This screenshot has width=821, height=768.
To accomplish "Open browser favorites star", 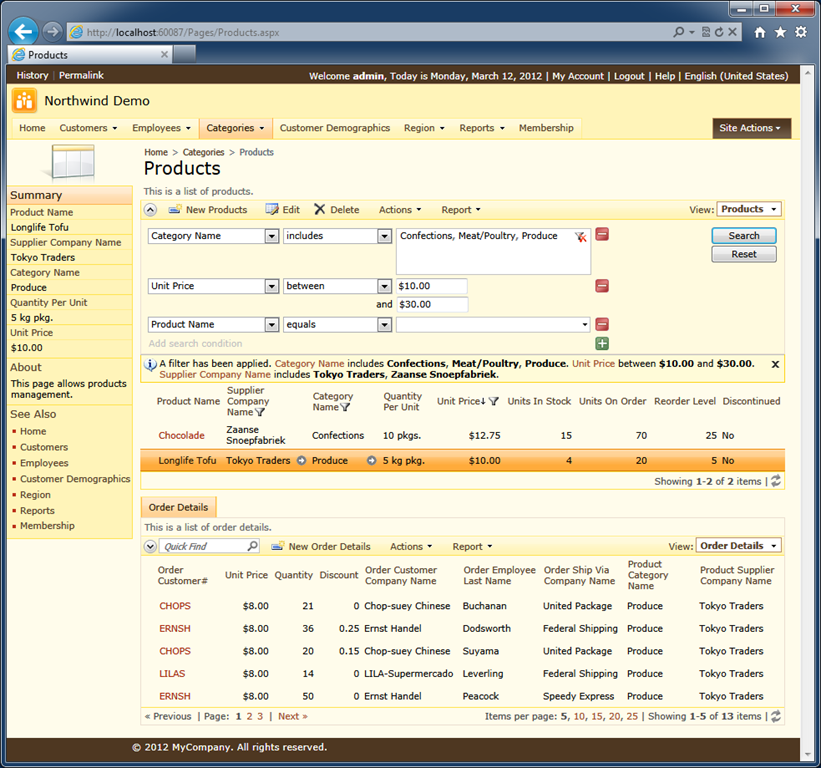I will pos(780,32).
